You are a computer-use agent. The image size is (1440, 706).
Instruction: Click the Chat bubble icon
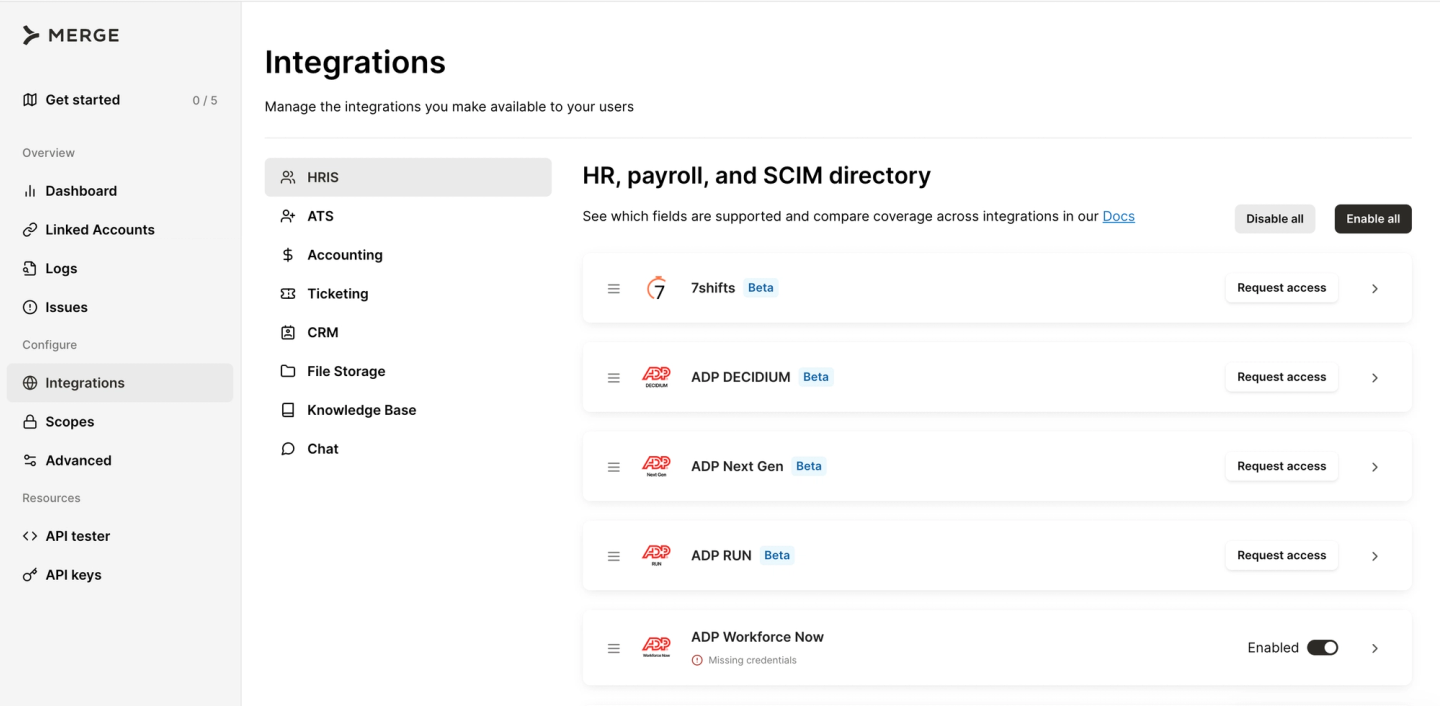(x=288, y=449)
